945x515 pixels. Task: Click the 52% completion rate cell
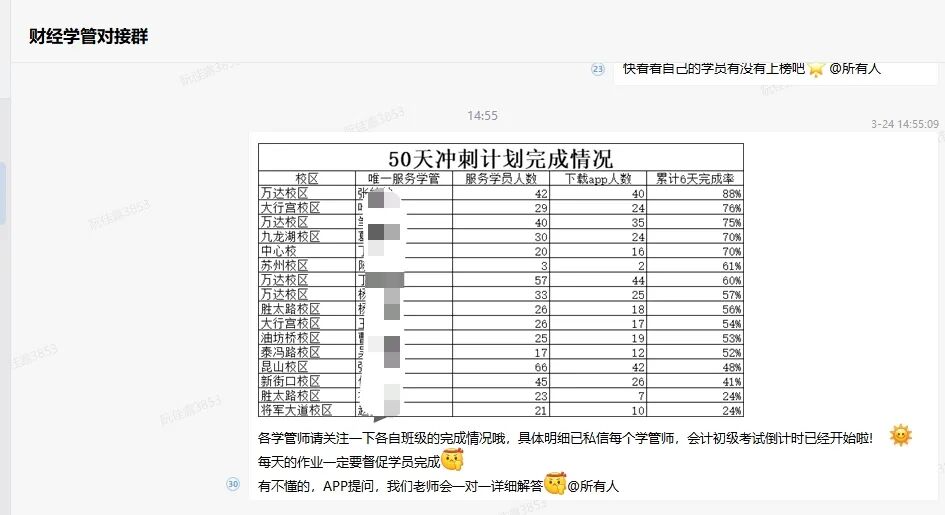click(x=695, y=352)
